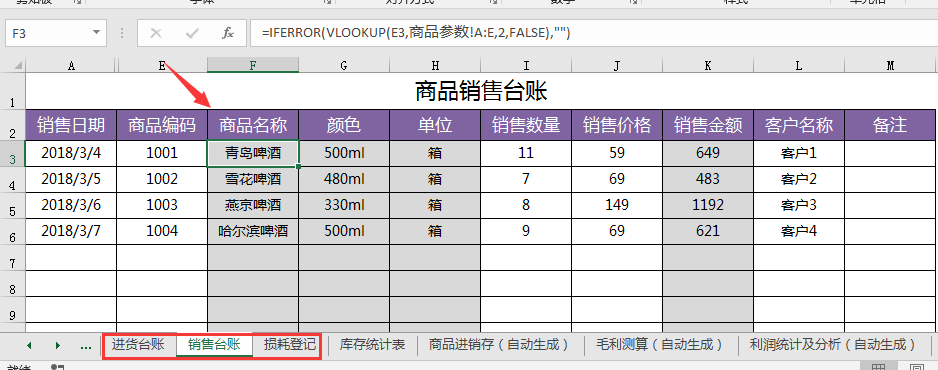This screenshot has width=938, height=370.
Task: Click the 商品销售台账 title cell
Action: [480, 91]
